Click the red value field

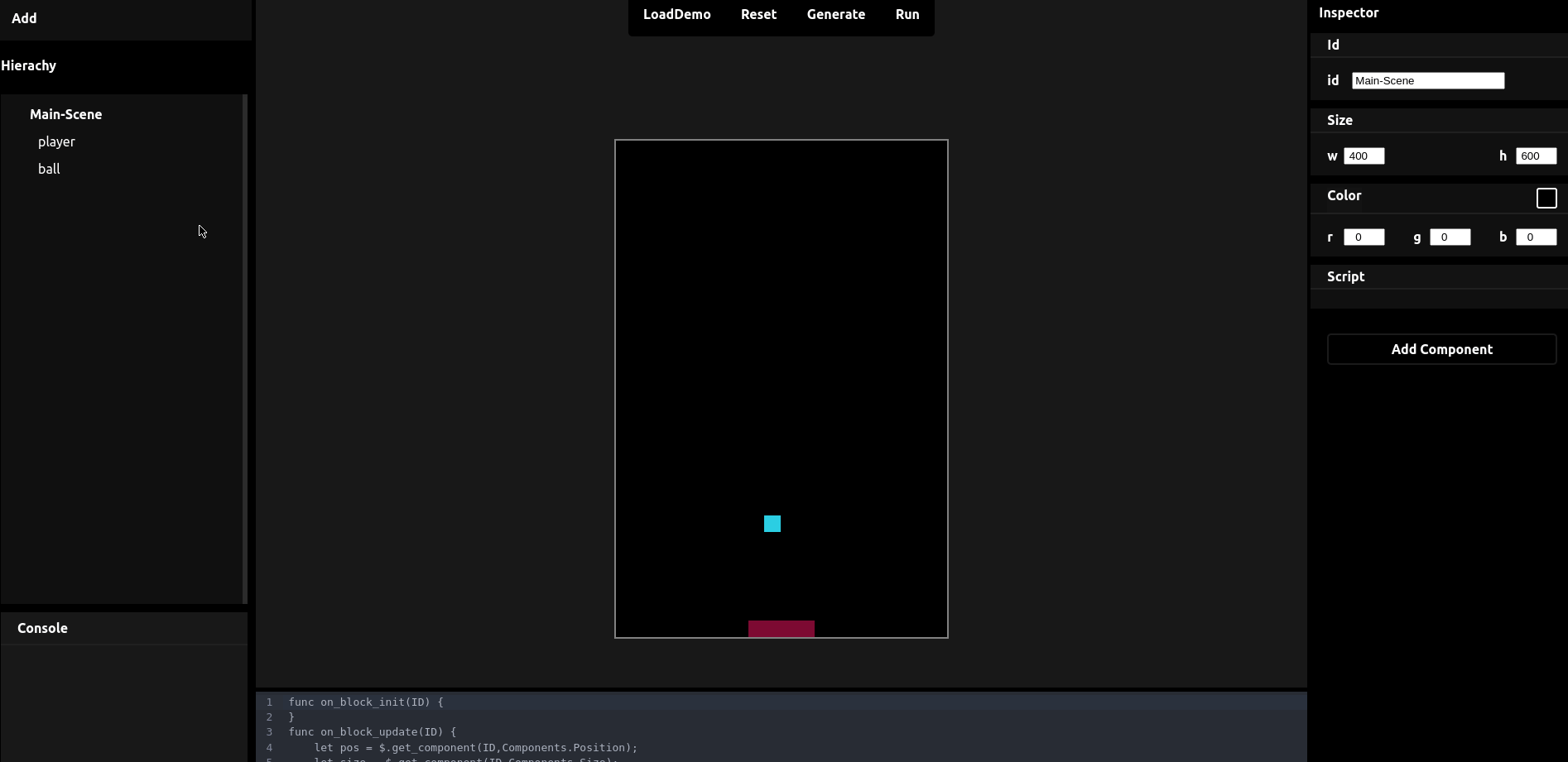[1364, 237]
